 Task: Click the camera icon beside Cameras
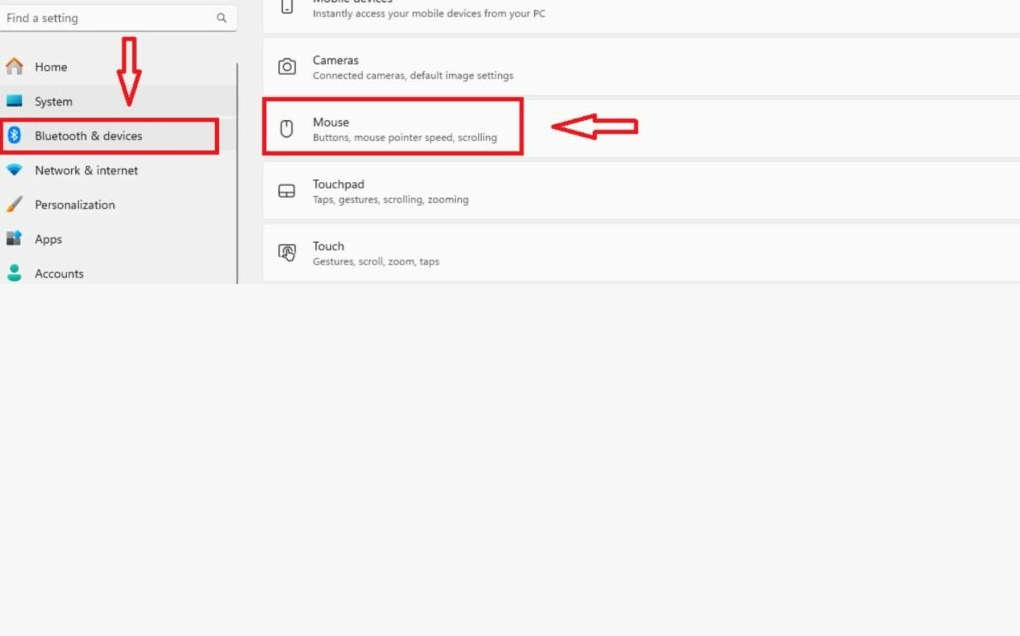click(x=287, y=67)
